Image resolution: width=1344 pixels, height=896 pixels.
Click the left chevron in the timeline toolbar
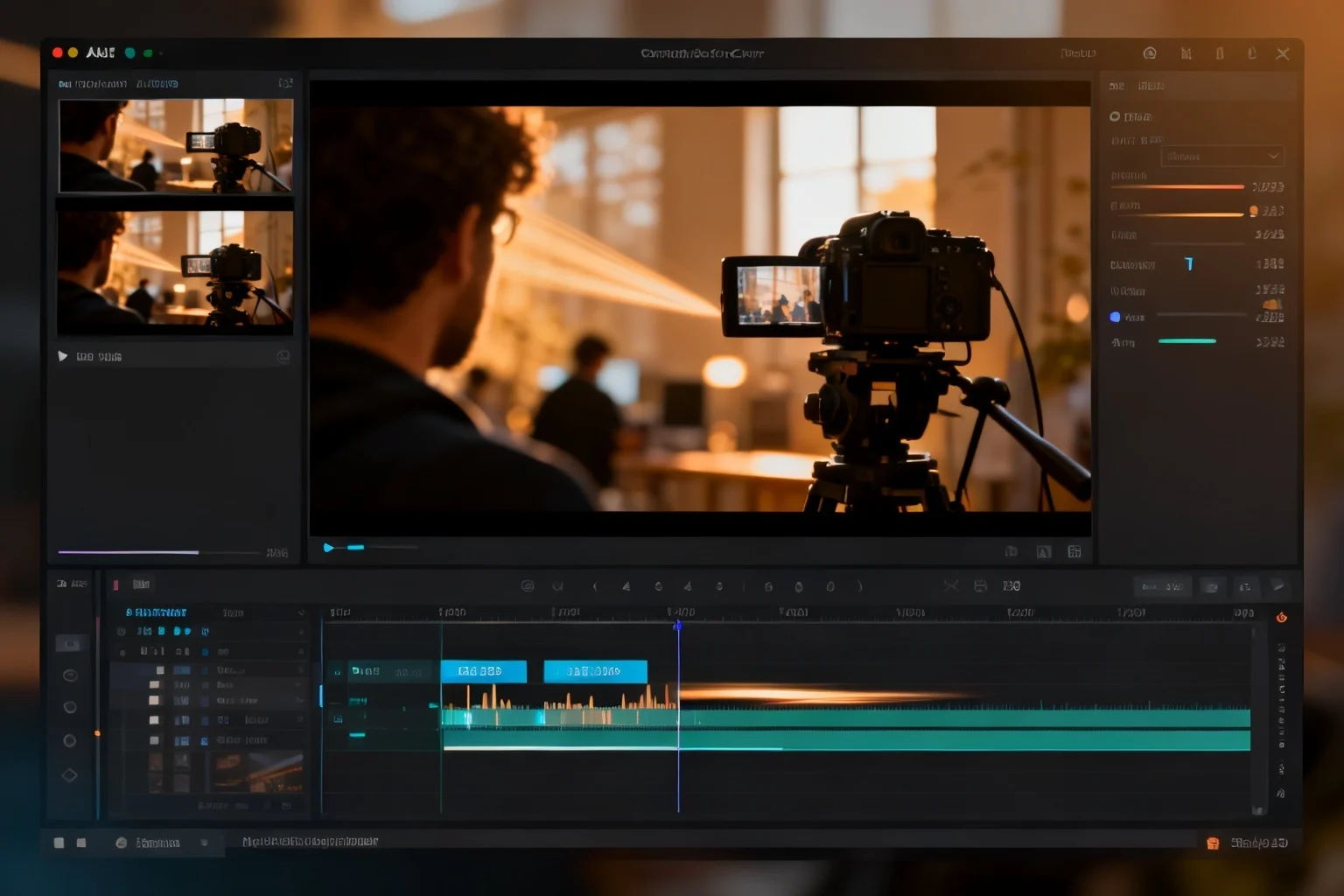pos(595,586)
